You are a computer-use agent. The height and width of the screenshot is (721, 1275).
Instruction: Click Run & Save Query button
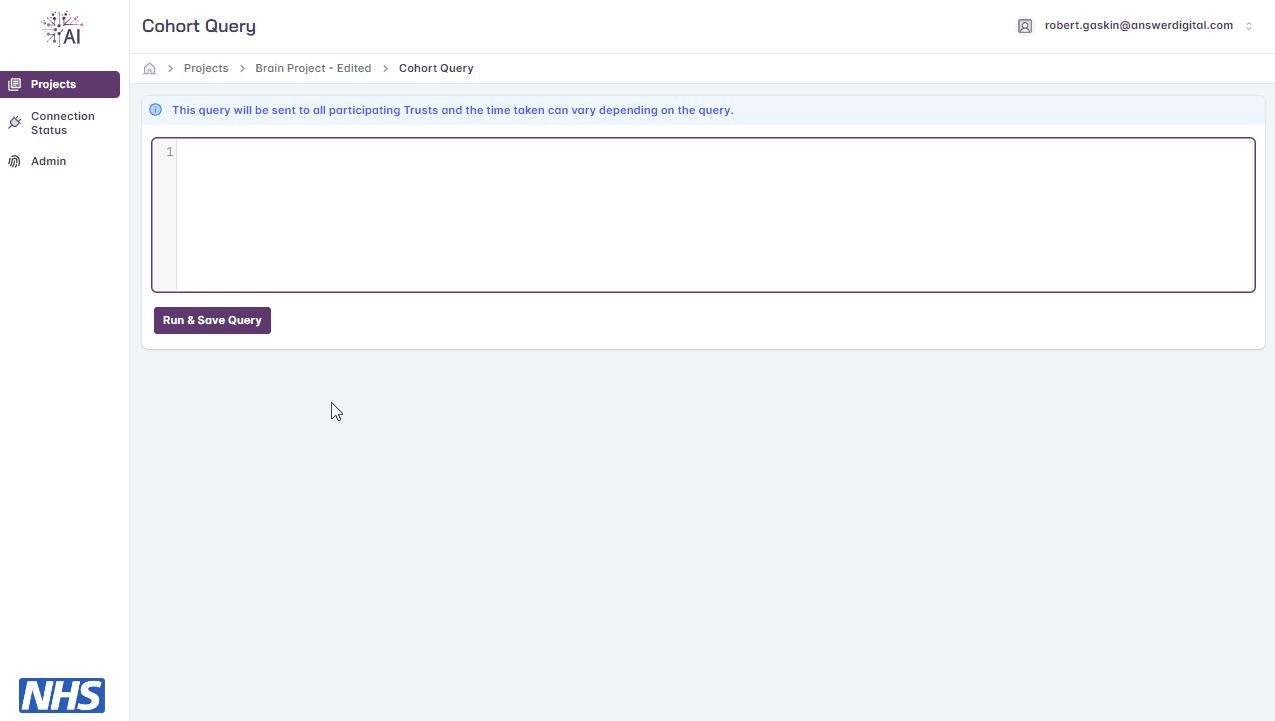click(212, 320)
